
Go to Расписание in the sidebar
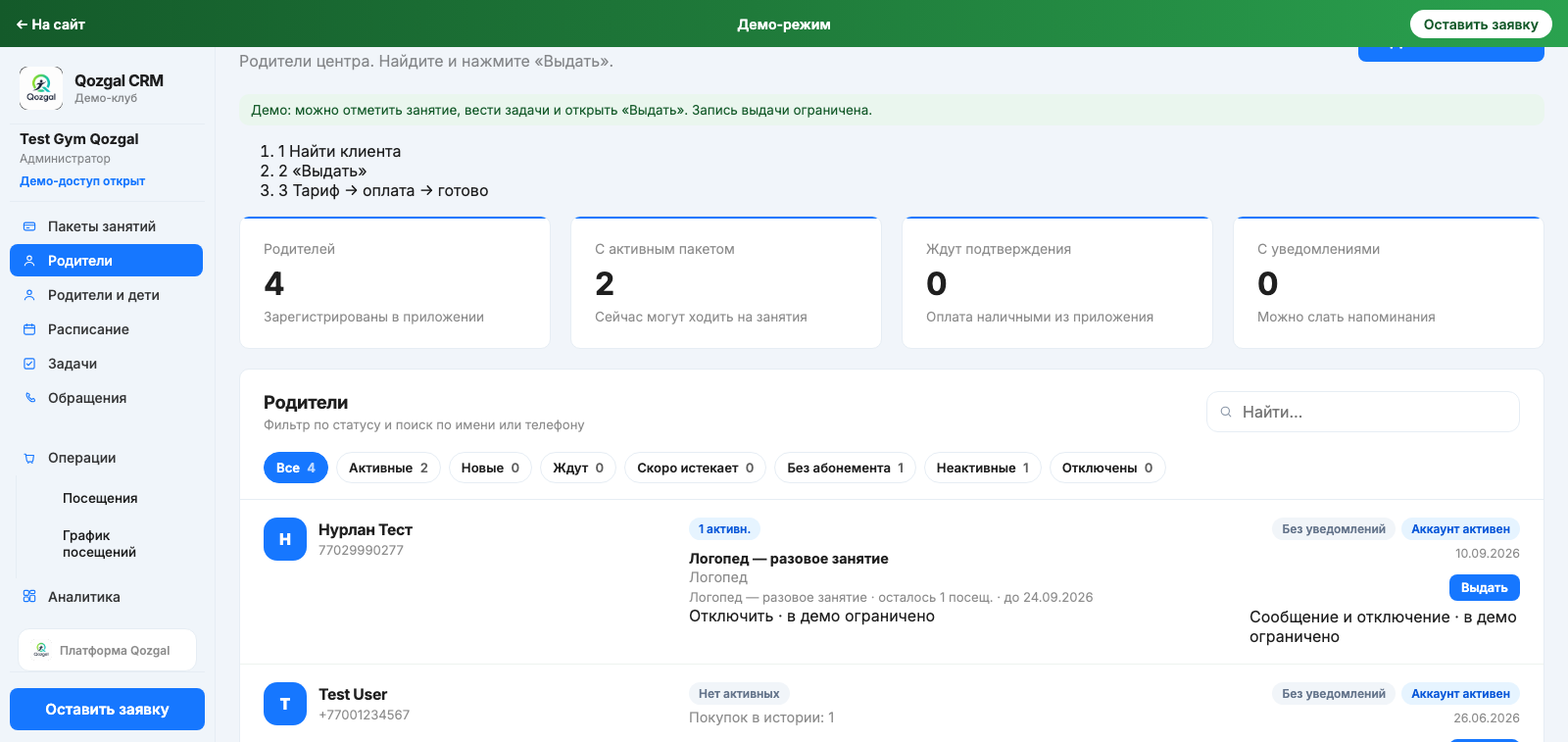coord(106,329)
